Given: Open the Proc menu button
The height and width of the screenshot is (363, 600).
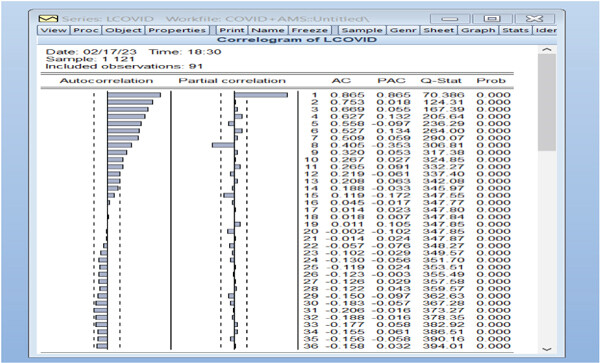Looking at the screenshot, I should pyautogui.click(x=86, y=30).
